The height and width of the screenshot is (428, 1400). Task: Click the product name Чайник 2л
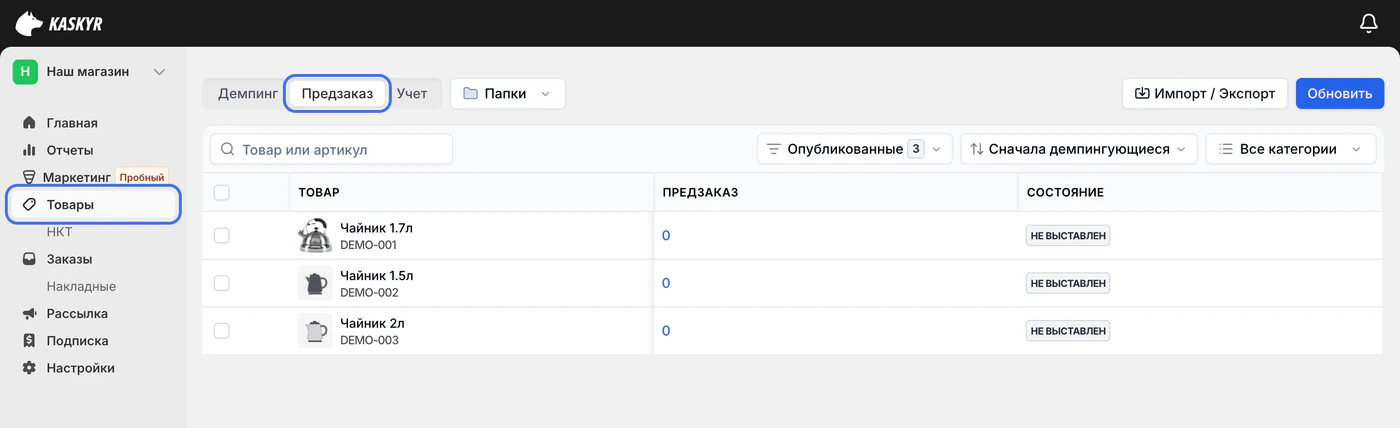click(372, 324)
